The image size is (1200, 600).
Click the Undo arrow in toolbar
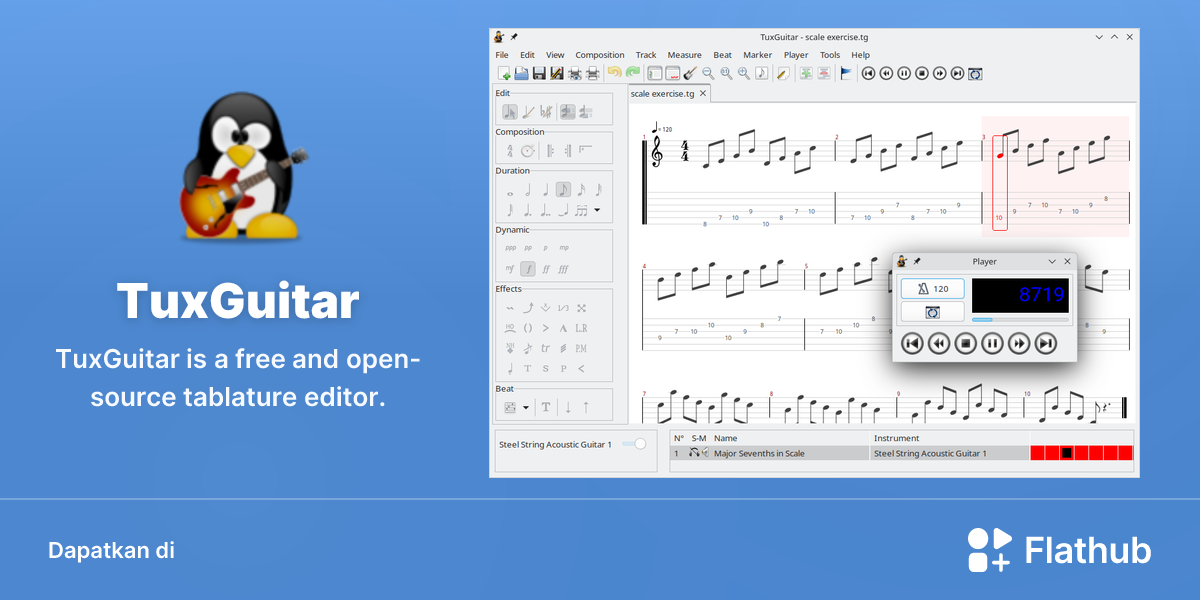[x=614, y=72]
